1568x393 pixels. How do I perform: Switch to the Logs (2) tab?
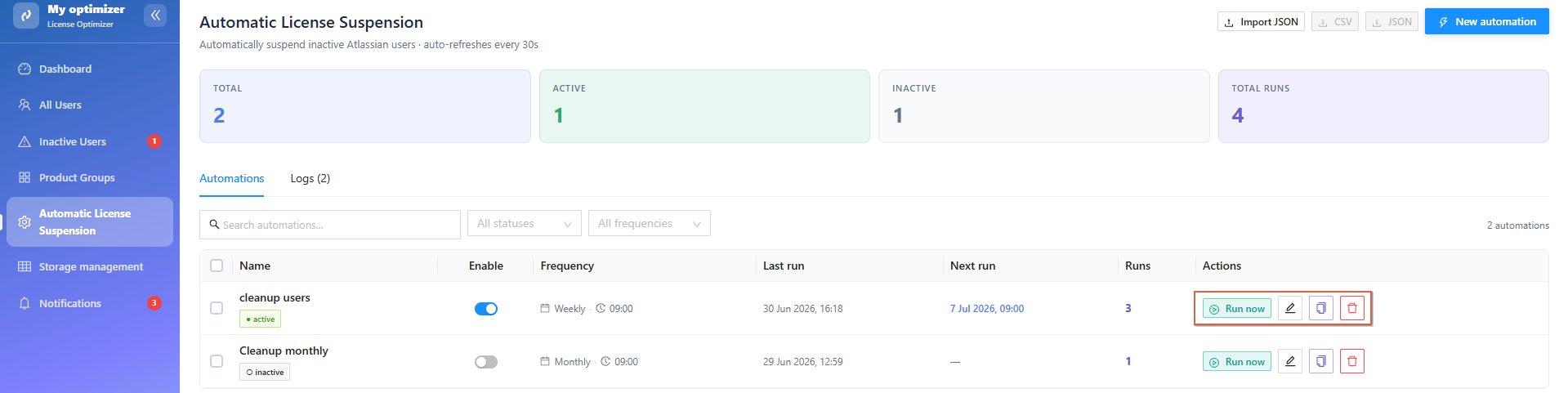(x=310, y=178)
